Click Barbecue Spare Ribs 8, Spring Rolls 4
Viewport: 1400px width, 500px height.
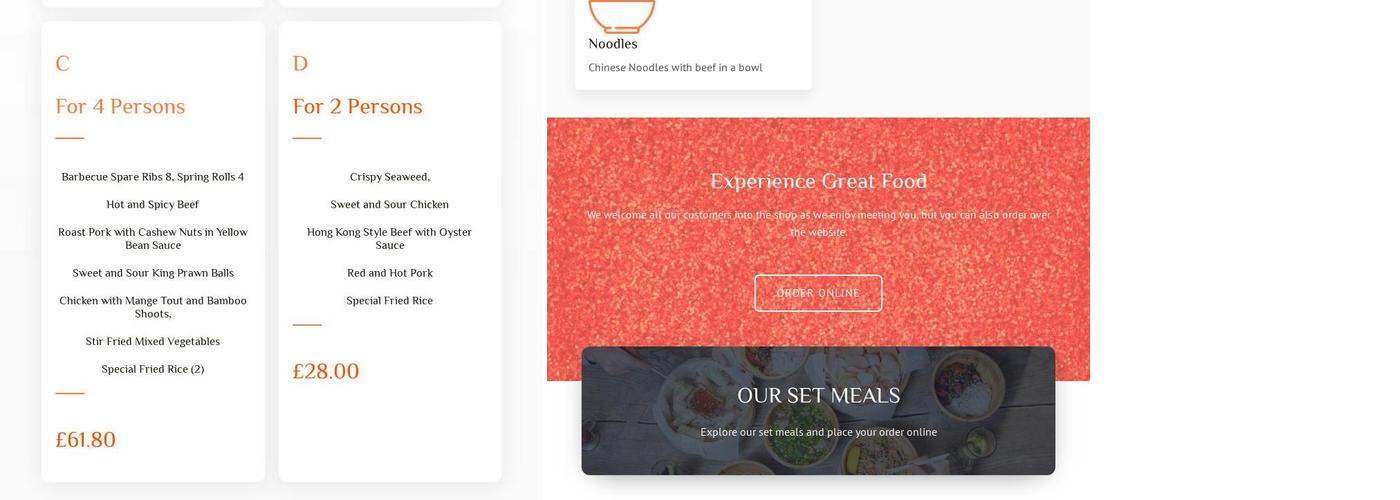tap(153, 177)
